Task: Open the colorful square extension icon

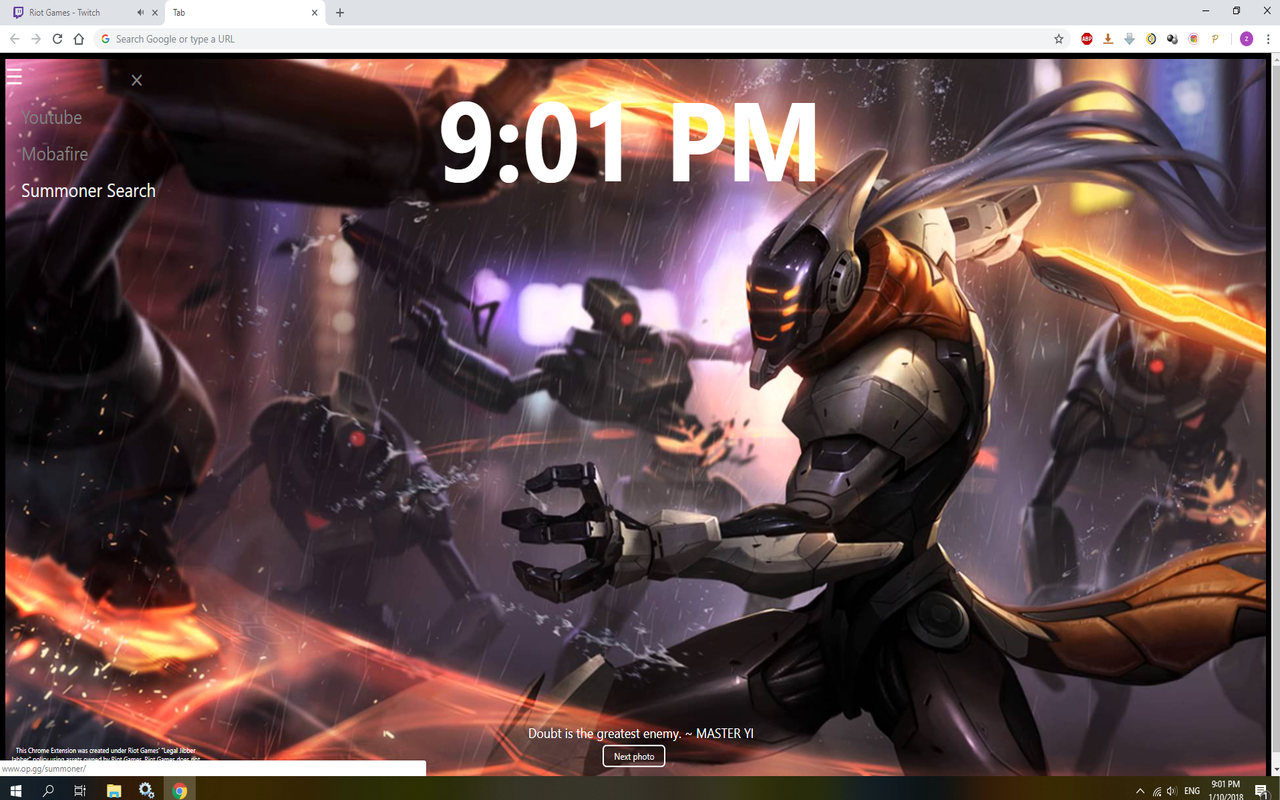Action: tap(1194, 39)
